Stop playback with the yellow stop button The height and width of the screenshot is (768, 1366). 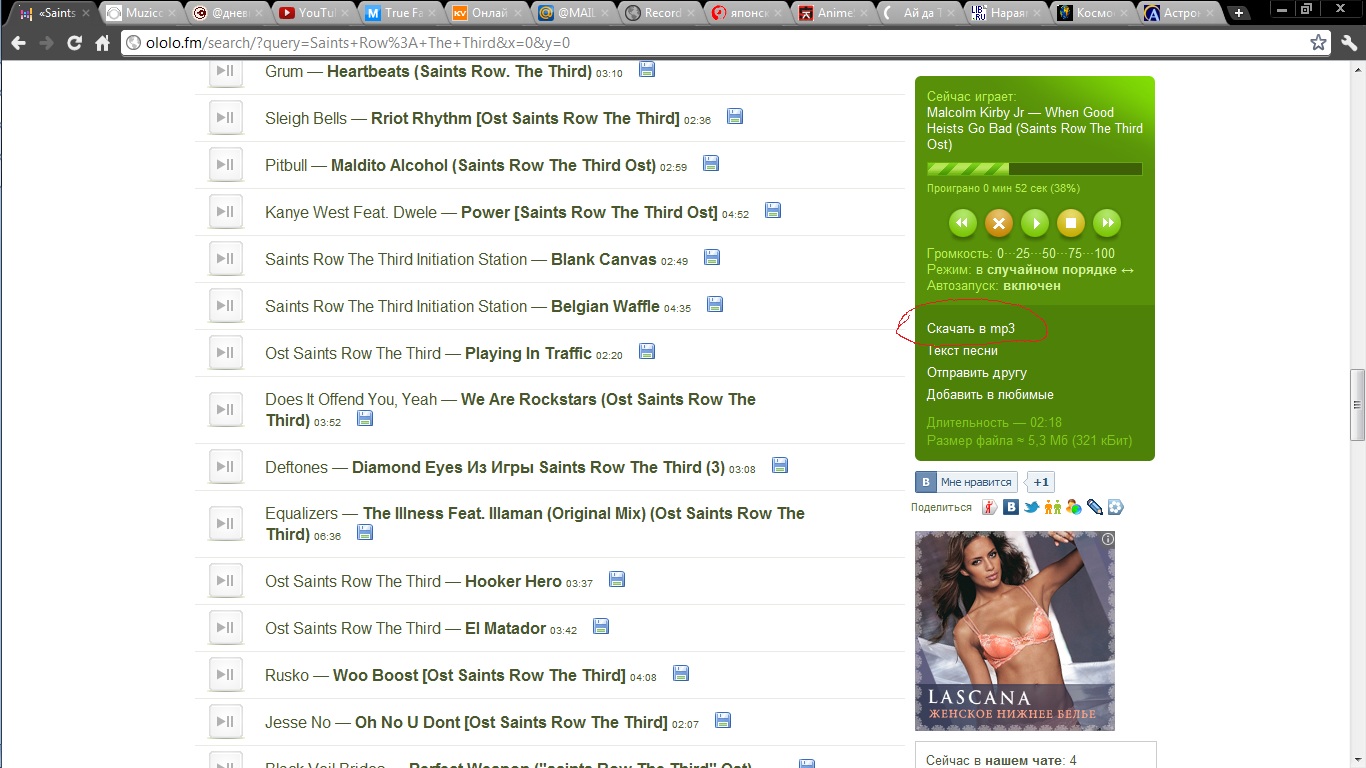pos(1070,223)
